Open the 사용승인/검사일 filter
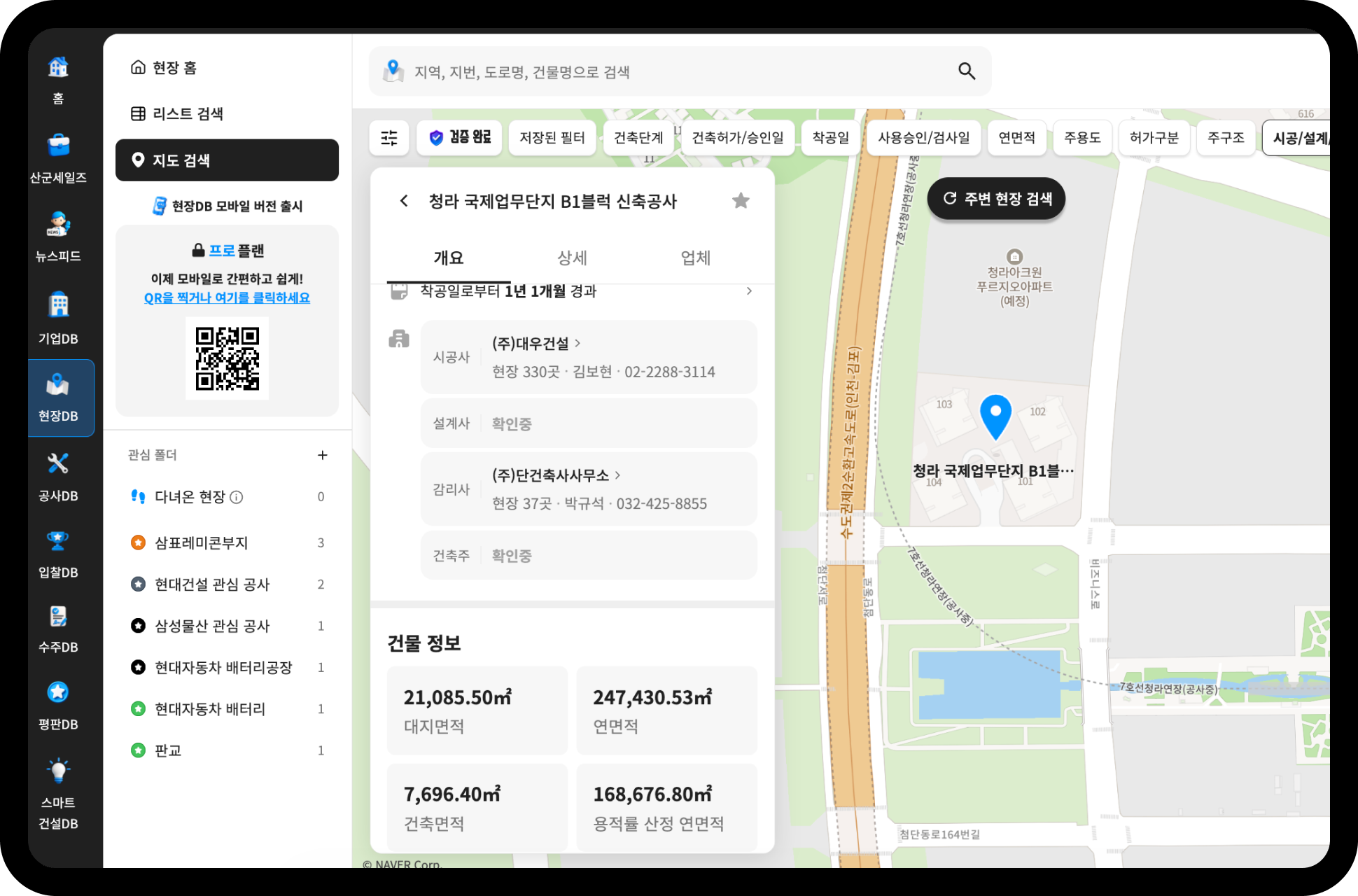Image resolution: width=1358 pixels, height=896 pixels. [x=924, y=138]
